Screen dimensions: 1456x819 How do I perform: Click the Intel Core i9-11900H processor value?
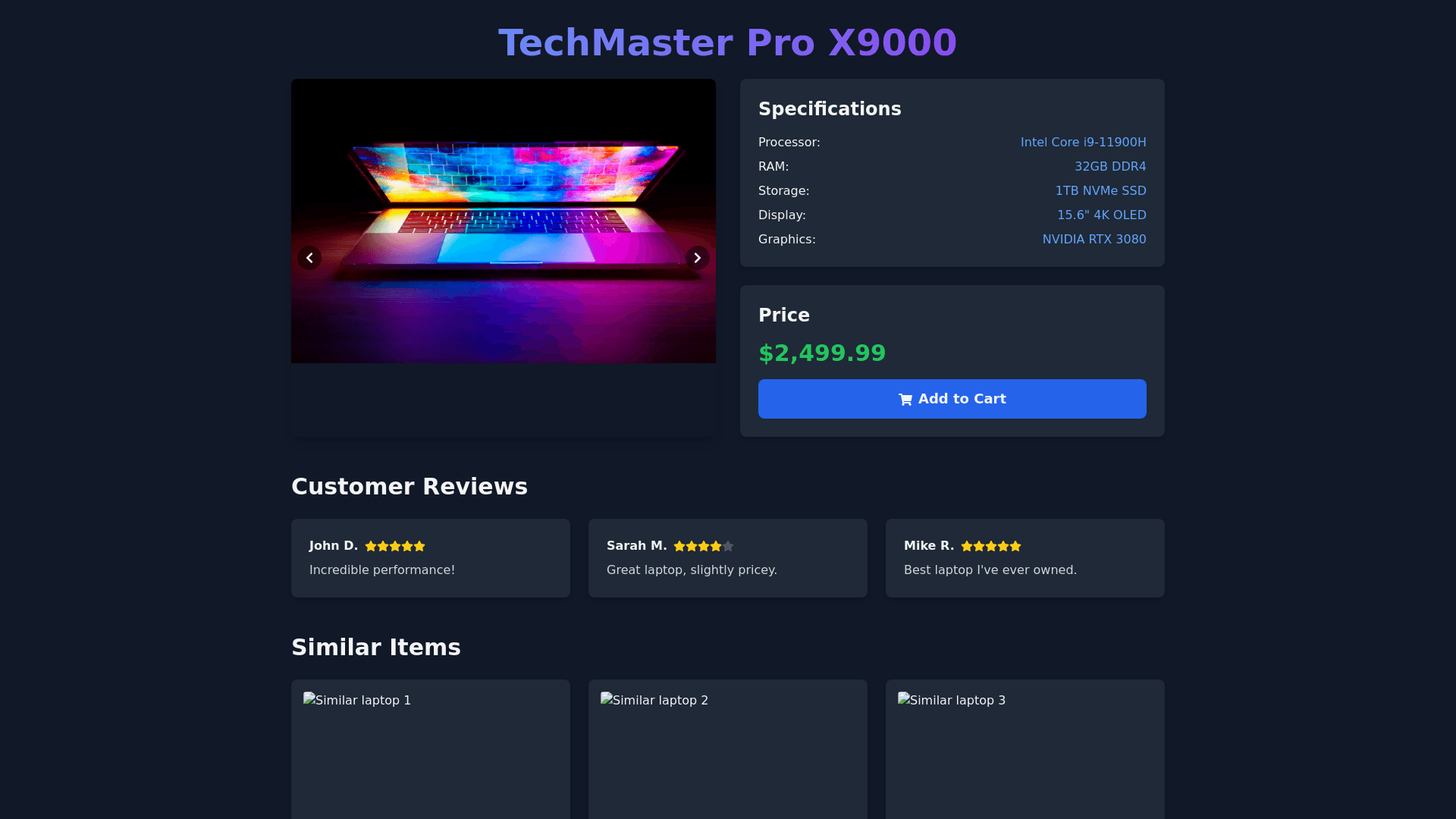point(1083,143)
